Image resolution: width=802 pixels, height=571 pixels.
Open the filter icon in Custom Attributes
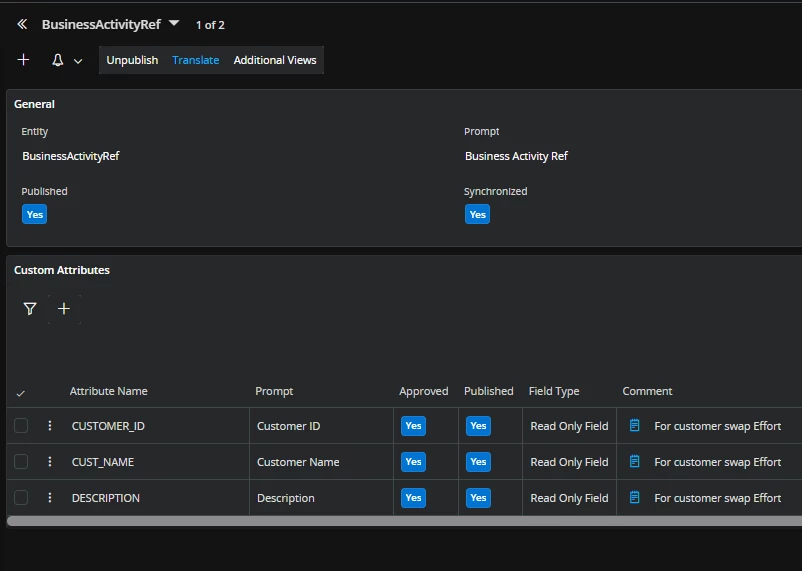[30, 309]
